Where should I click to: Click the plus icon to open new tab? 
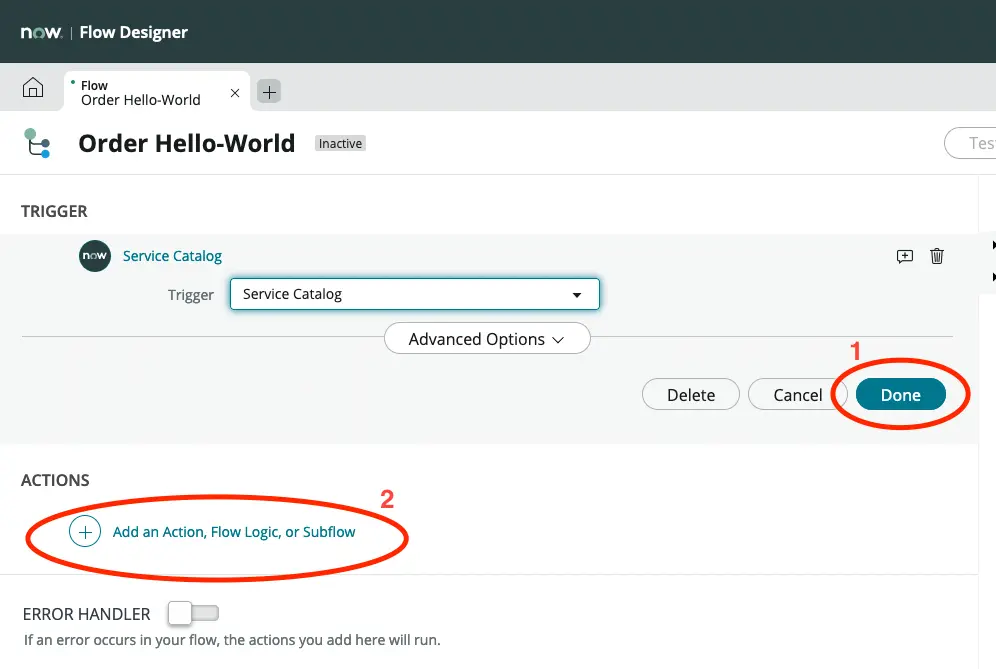point(269,92)
